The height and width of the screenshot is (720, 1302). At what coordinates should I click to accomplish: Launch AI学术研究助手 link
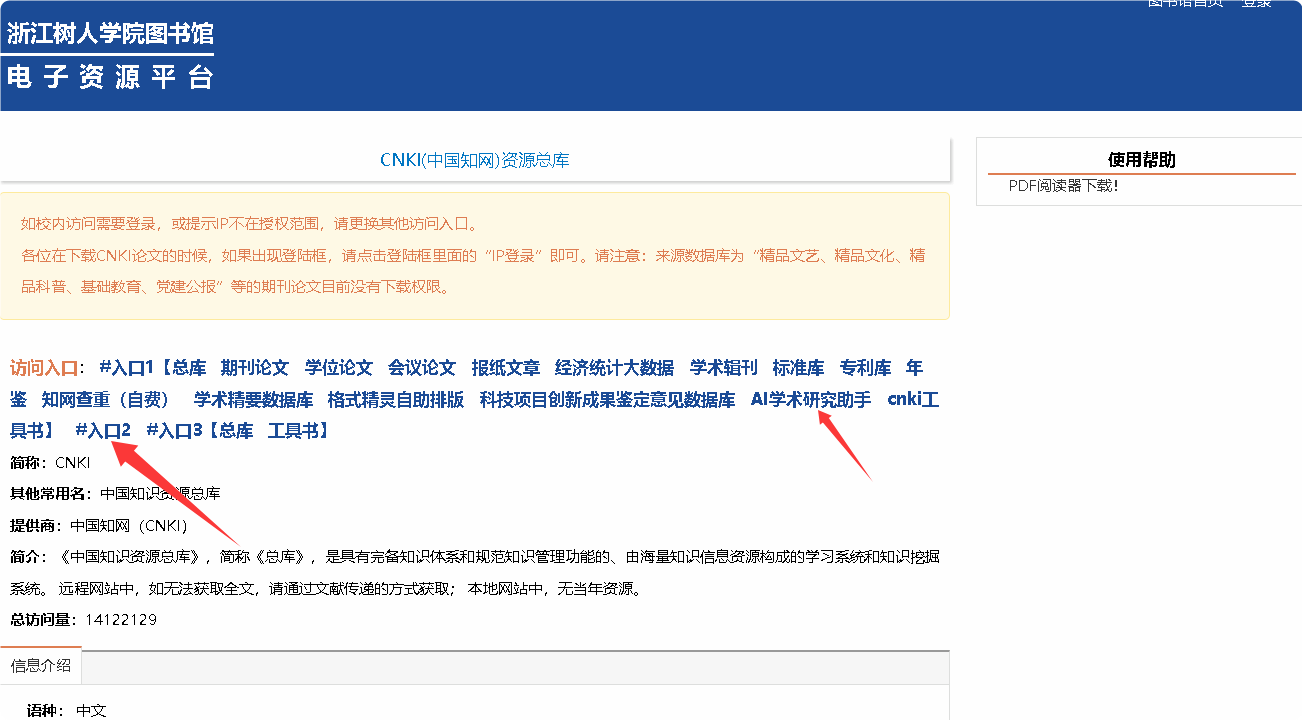pos(810,400)
